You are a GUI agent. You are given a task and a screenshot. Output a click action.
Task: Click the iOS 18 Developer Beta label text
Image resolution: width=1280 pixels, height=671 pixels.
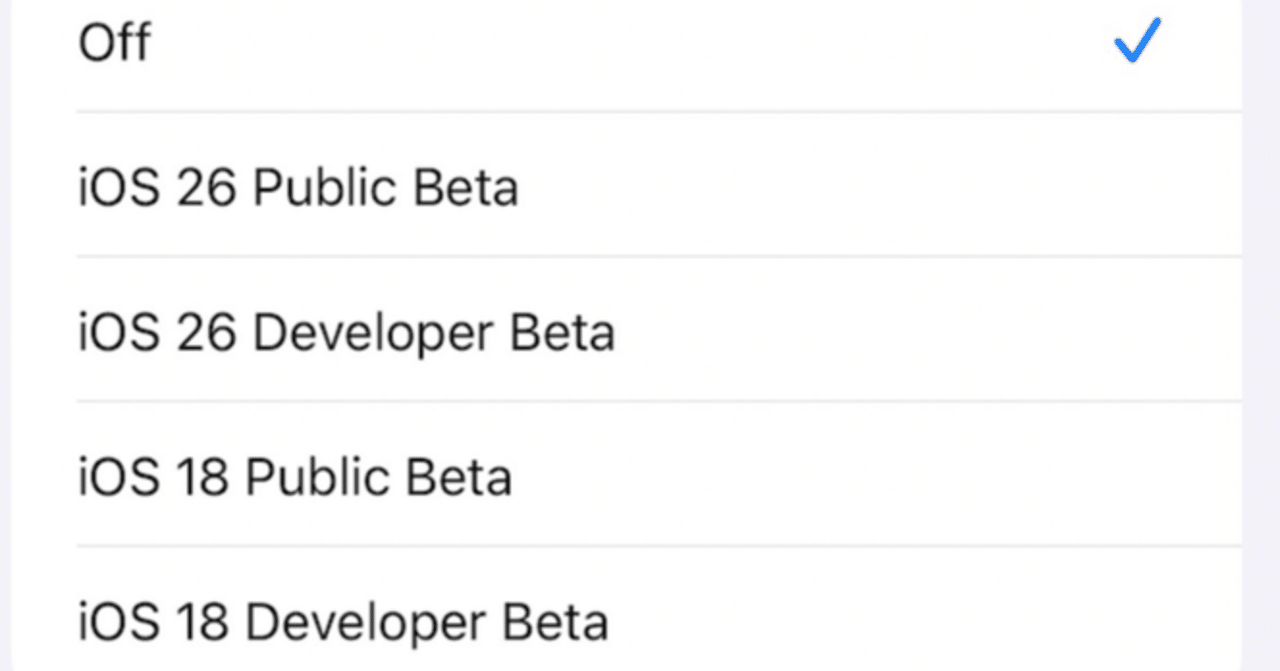coord(342,620)
